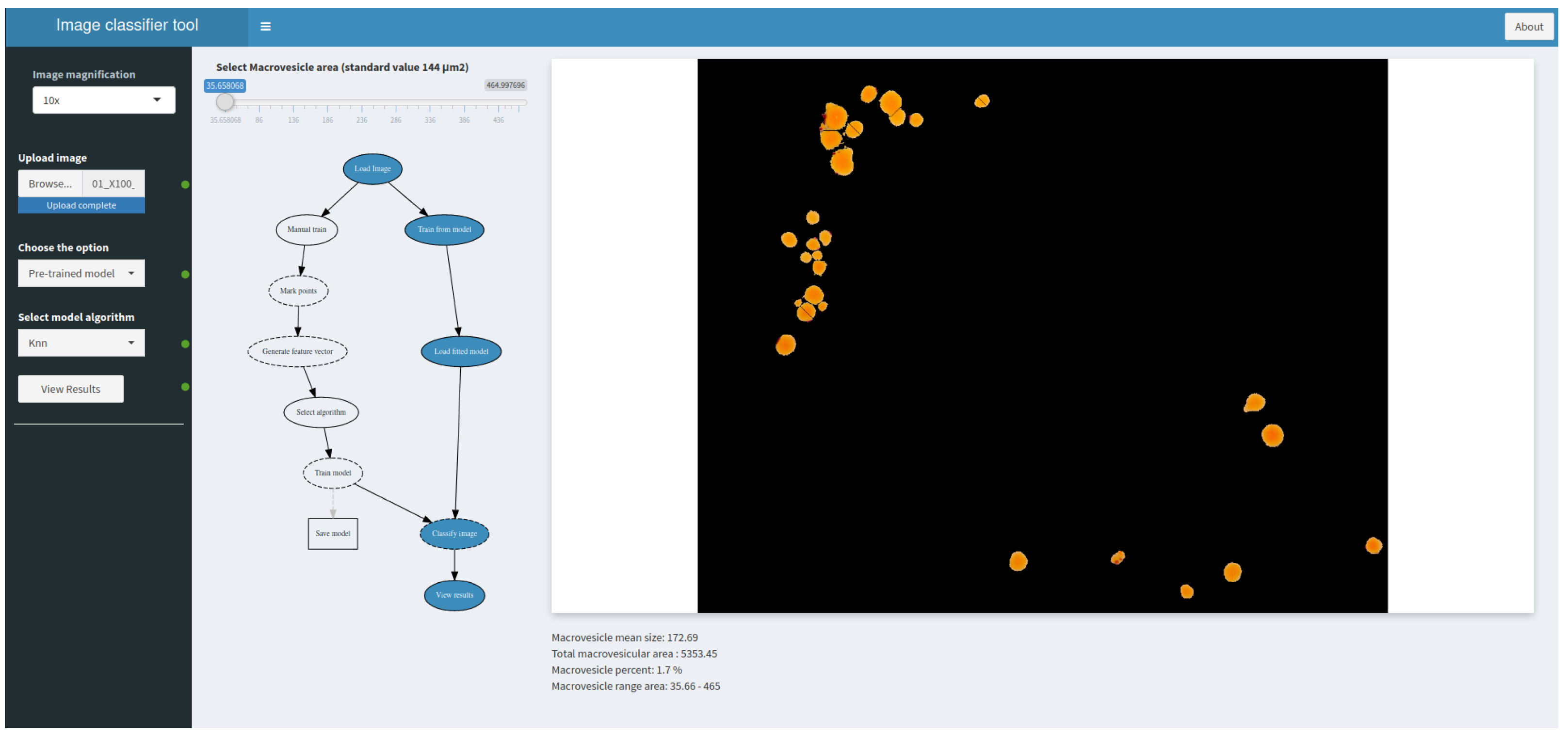The image size is (1568, 737).
Task: Expand the Pre-trained model option dropdown
Action: tap(81, 274)
